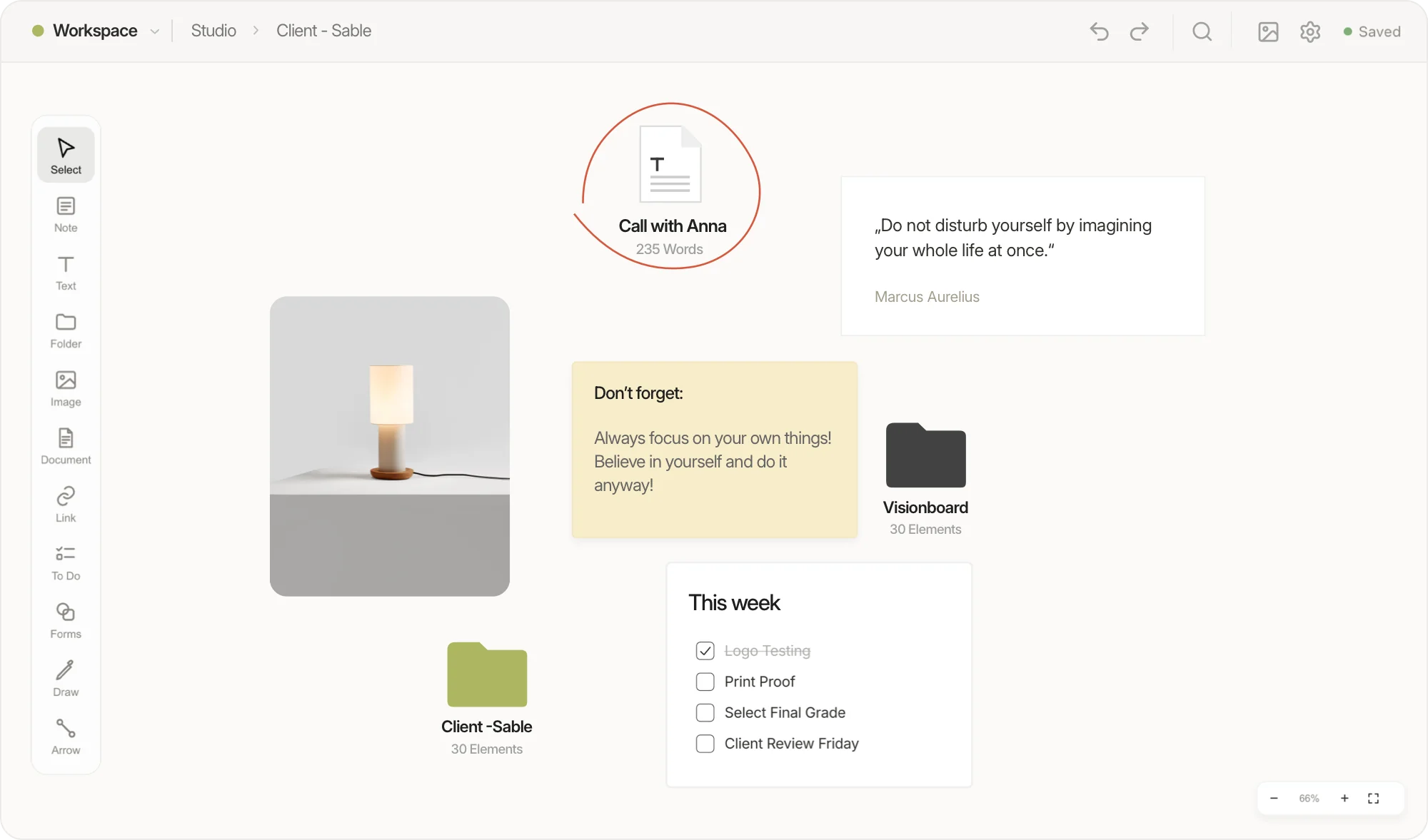Screen dimensions: 1428x840
Task: Pick the Text tool
Action: 66,273
